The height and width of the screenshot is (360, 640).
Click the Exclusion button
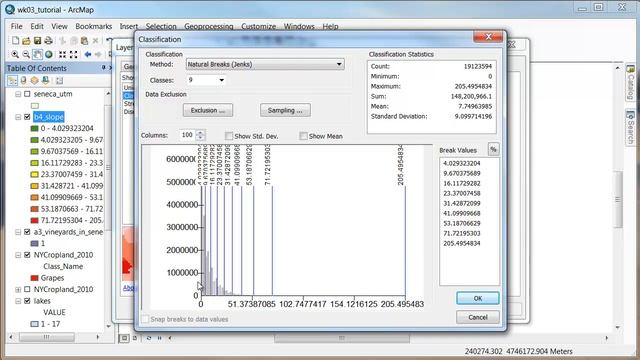tap(208, 110)
